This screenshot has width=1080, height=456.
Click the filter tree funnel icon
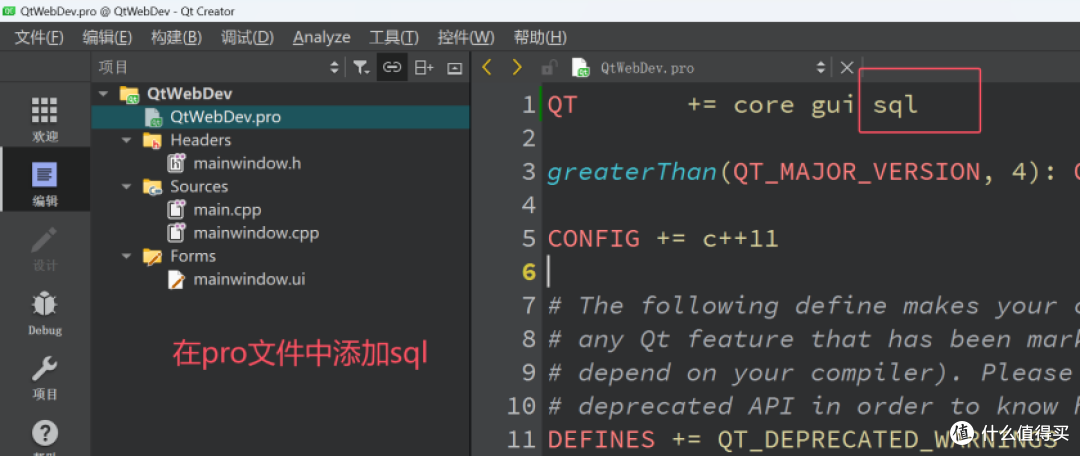361,67
